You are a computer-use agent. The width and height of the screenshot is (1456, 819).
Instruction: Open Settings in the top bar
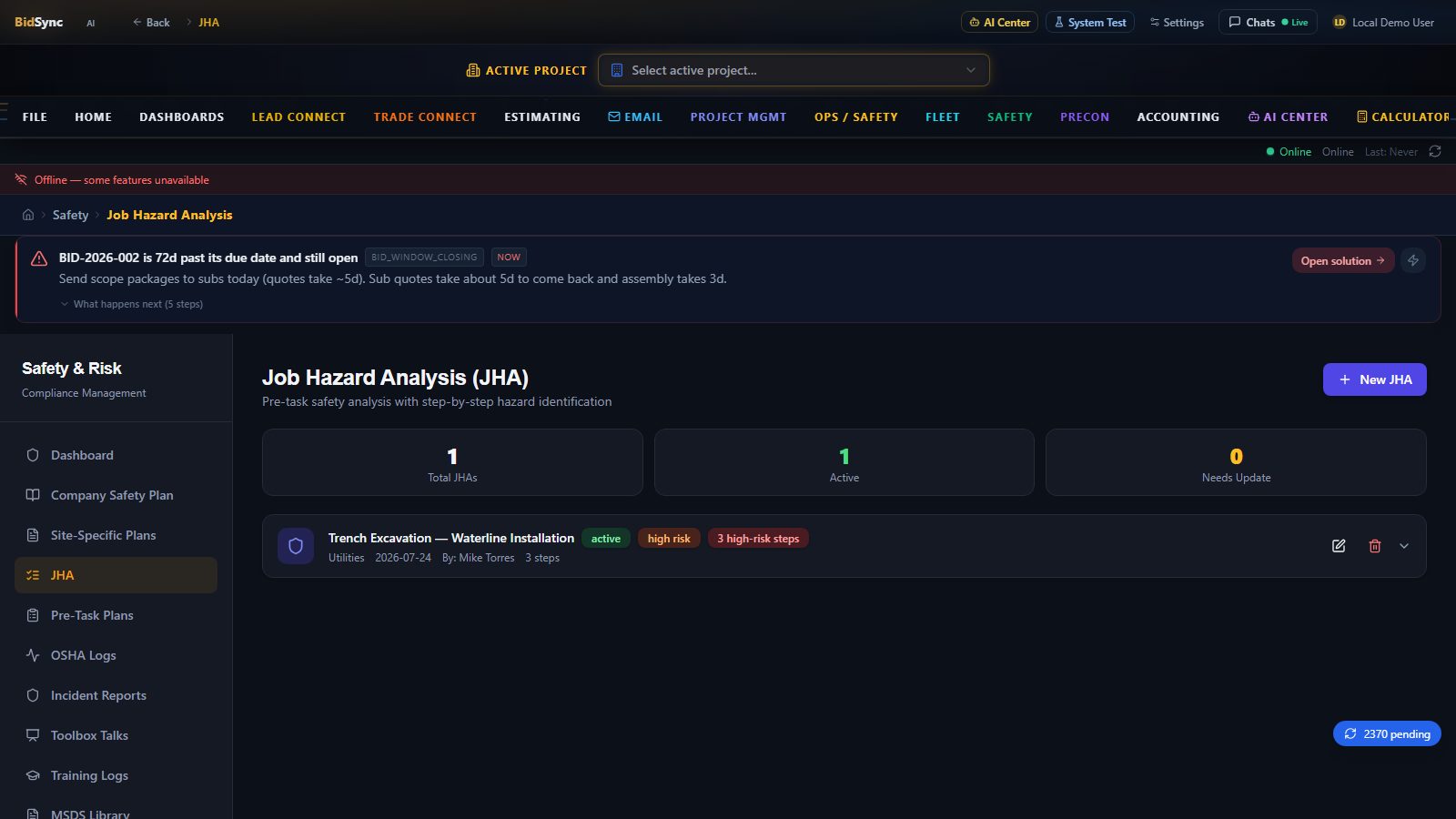coord(1177,22)
